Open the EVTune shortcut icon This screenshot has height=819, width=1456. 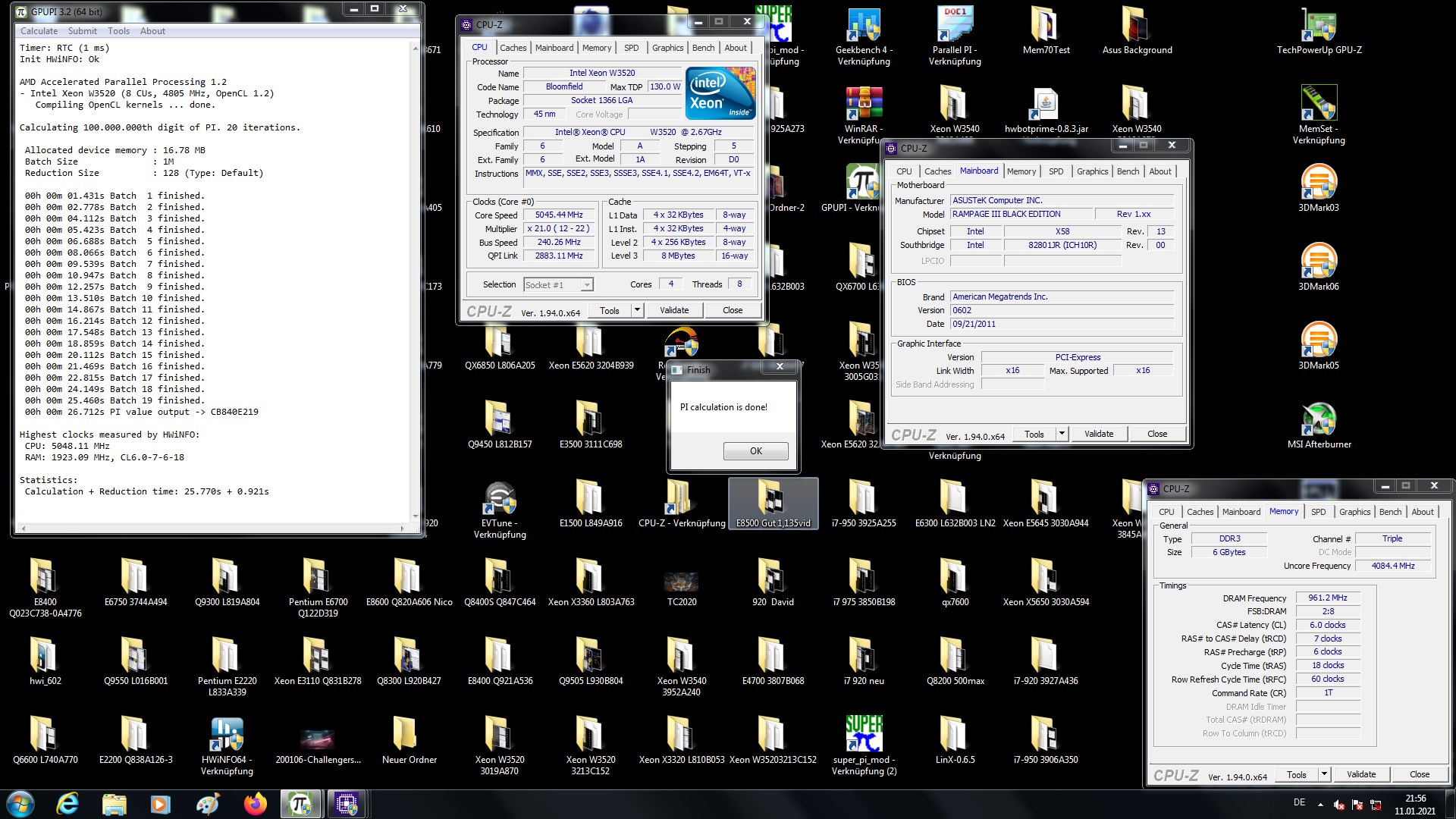pyautogui.click(x=500, y=510)
